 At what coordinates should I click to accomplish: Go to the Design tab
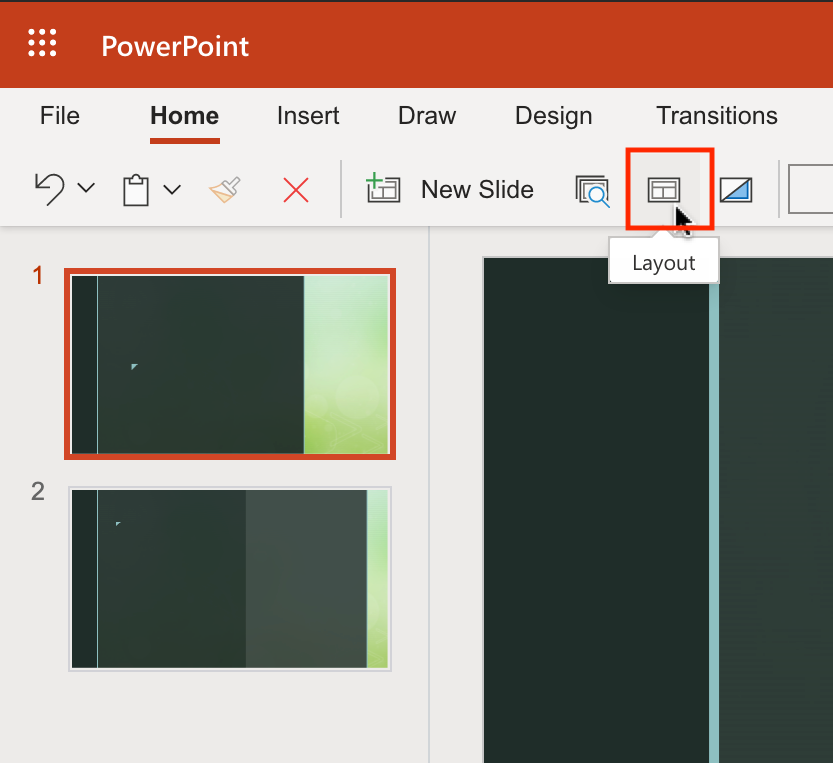point(553,116)
